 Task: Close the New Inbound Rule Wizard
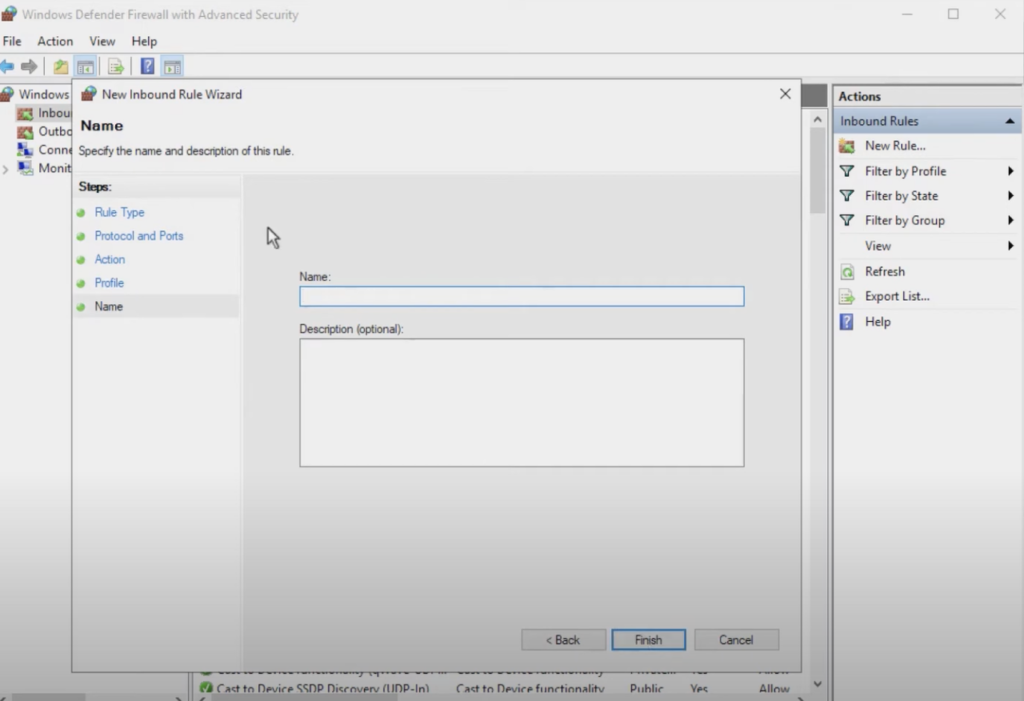click(785, 94)
